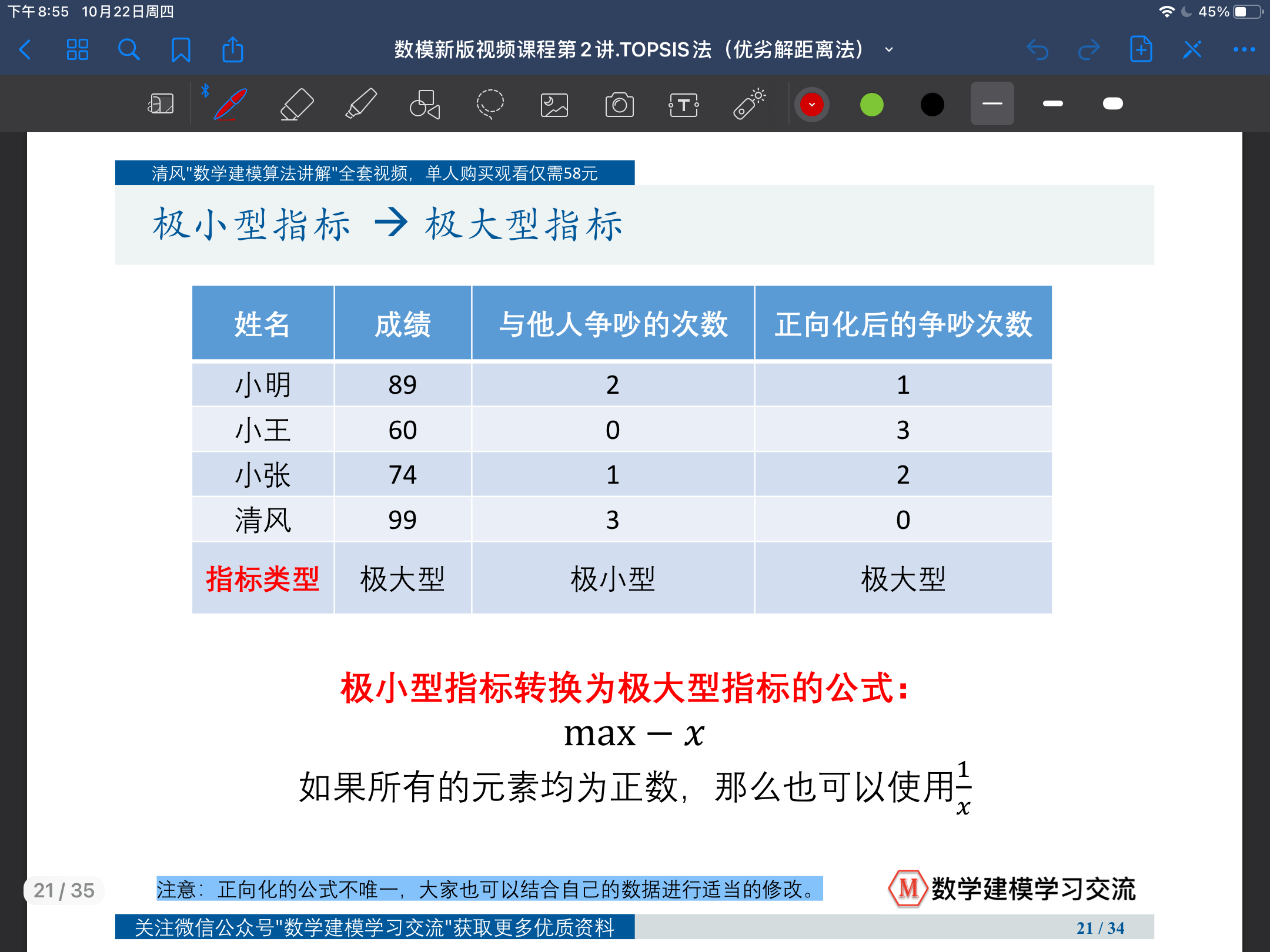Open the shapes tool
Viewport: 1270px width, 952px height.
click(425, 103)
